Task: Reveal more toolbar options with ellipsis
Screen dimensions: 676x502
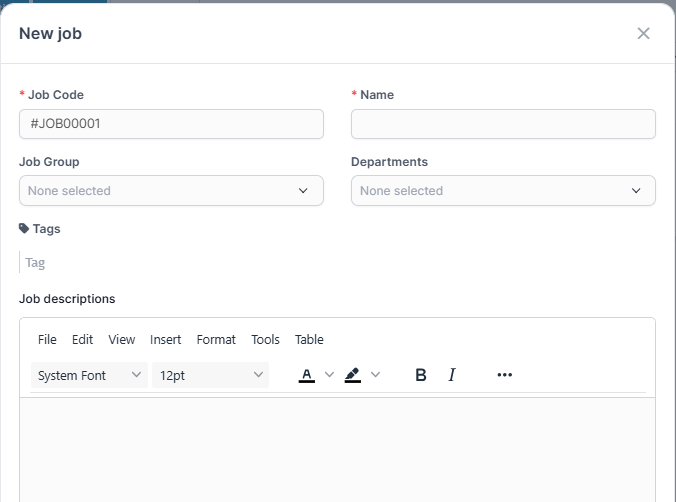Action: [504, 375]
